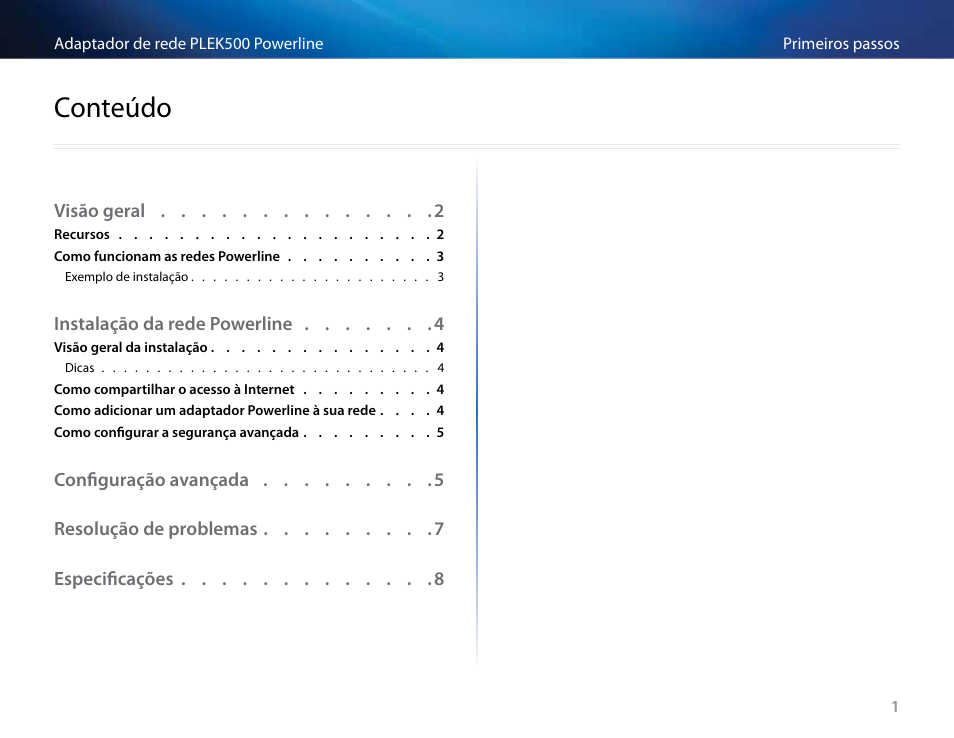Screen dimensions: 954x738
Task: Select 'Visão geral da instalação' entry
Action: (x=249, y=347)
